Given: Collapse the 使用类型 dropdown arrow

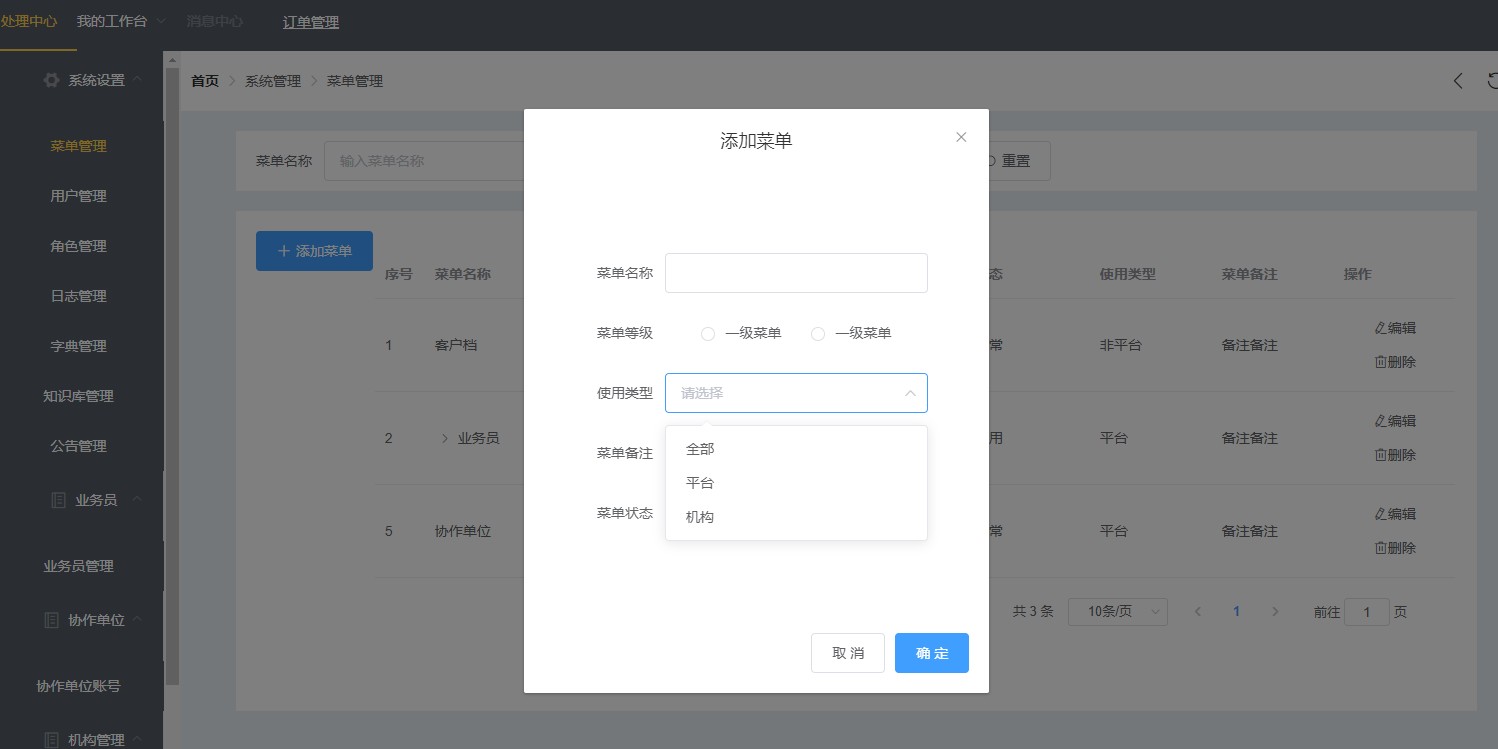Looking at the screenshot, I should pyautogui.click(x=910, y=393).
